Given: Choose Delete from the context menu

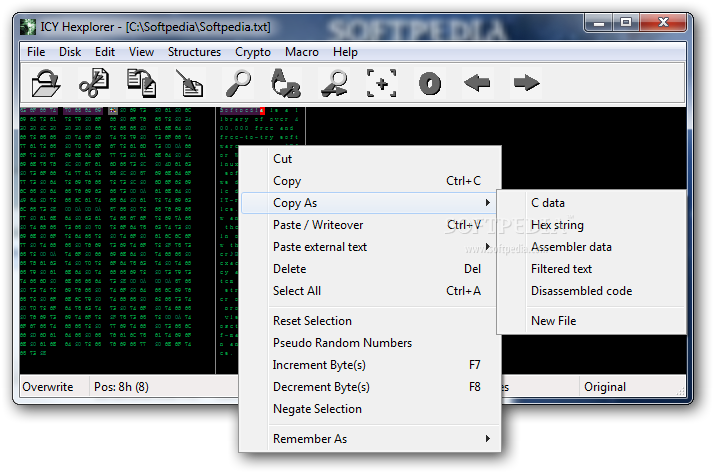Looking at the screenshot, I should 370,269.
